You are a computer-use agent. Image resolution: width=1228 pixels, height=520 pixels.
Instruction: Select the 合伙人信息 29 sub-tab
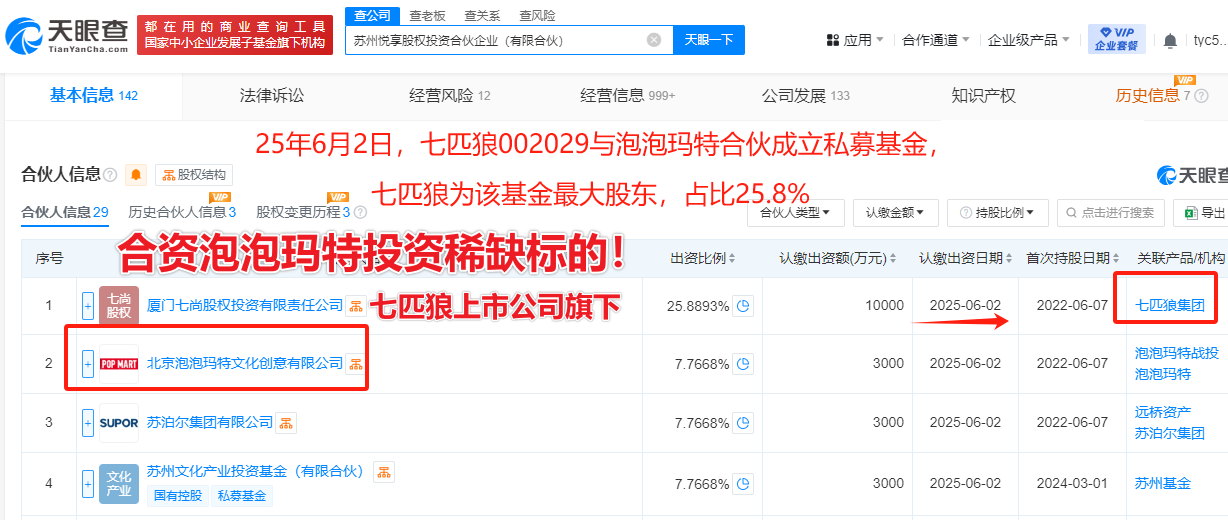65,212
